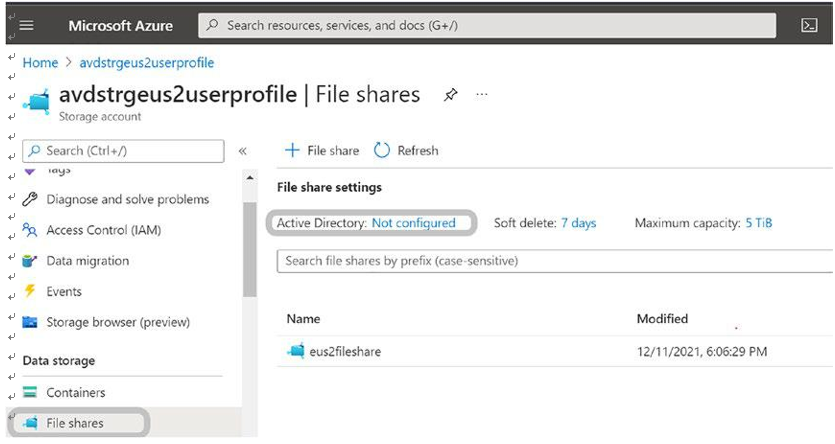Sort file shares by the Modified column
This screenshot has height=444, width=835.
(662, 319)
